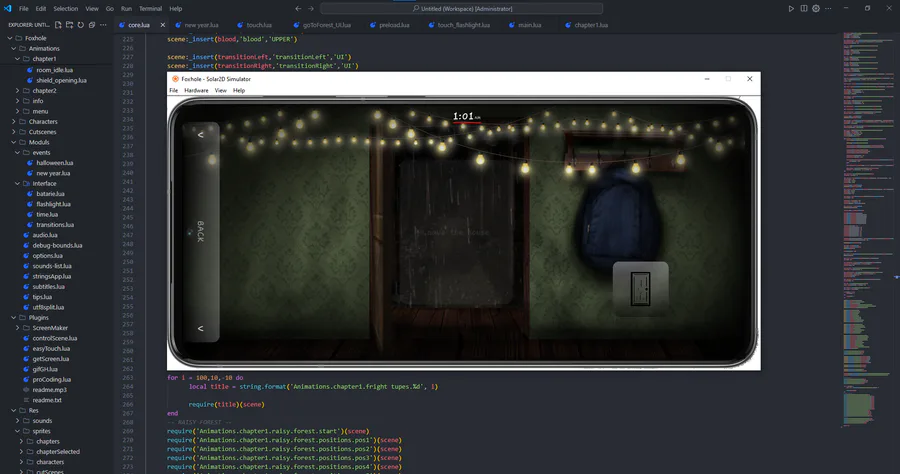900x474 pixels.
Task: Open the Selection menu
Action: pyautogui.click(x=65, y=9)
